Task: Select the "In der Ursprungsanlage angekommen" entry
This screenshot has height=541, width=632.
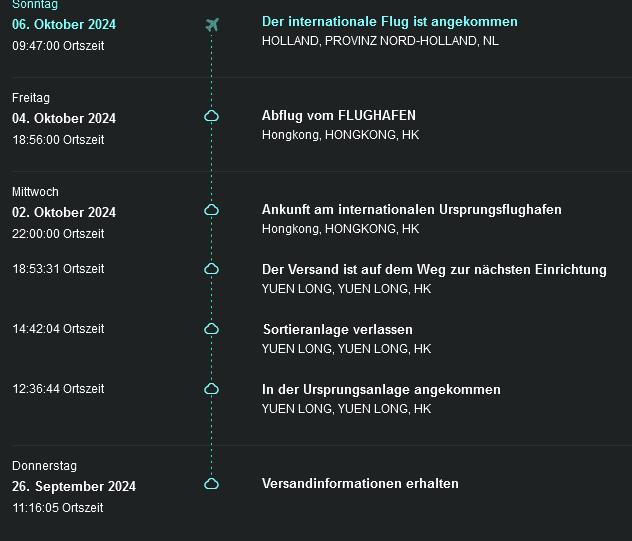Action: point(381,389)
